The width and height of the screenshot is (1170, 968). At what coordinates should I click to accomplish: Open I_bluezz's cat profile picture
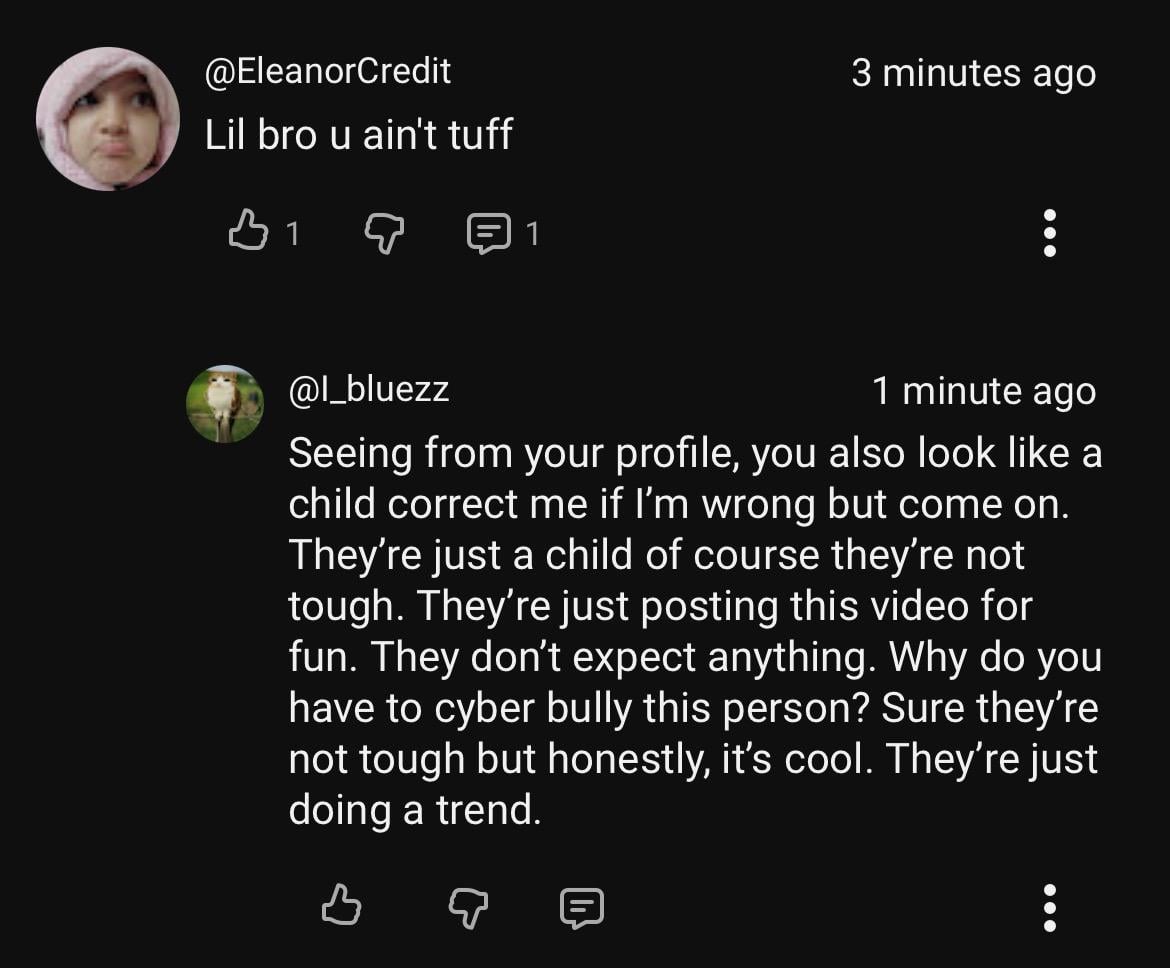[225, 404]
